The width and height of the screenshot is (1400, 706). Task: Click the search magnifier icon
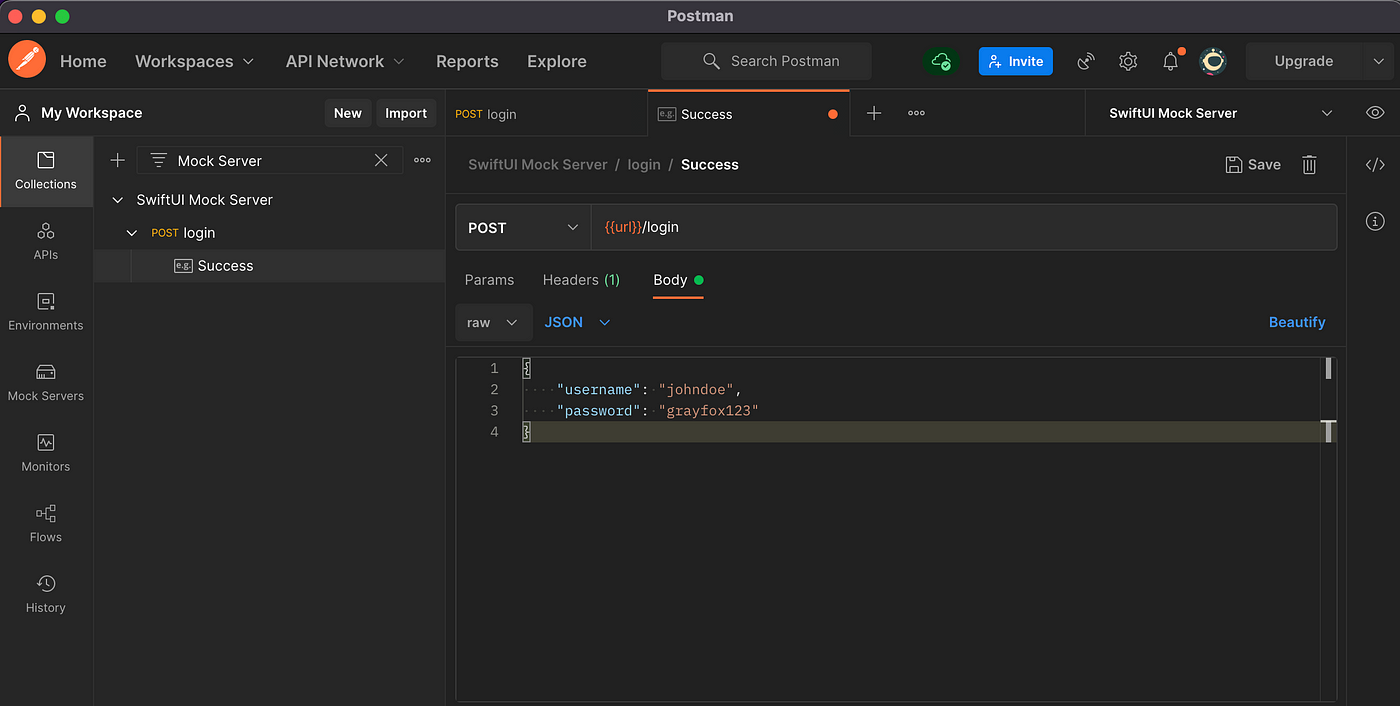(x=711, y=61)
